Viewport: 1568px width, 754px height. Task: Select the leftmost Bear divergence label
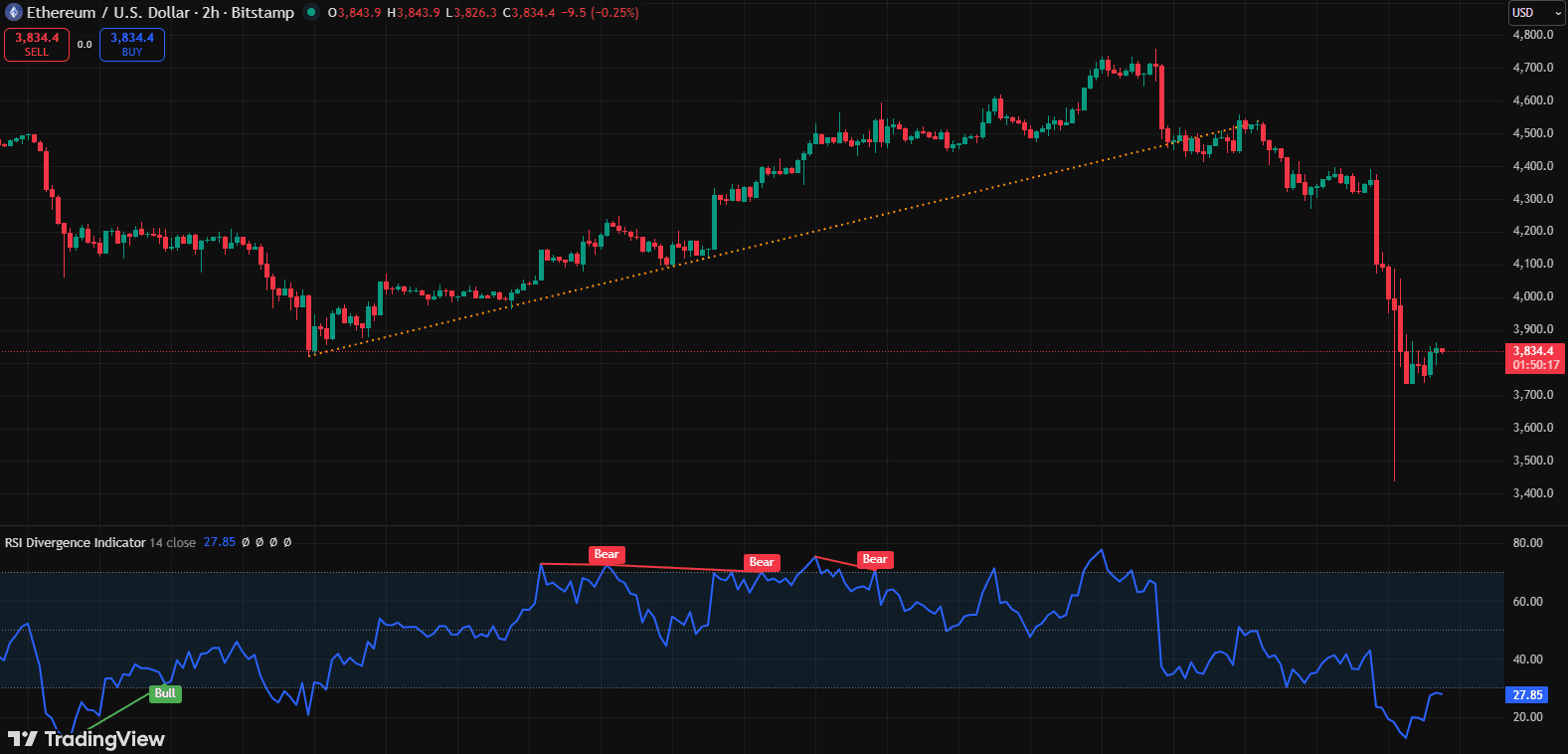tap(607, 555)
